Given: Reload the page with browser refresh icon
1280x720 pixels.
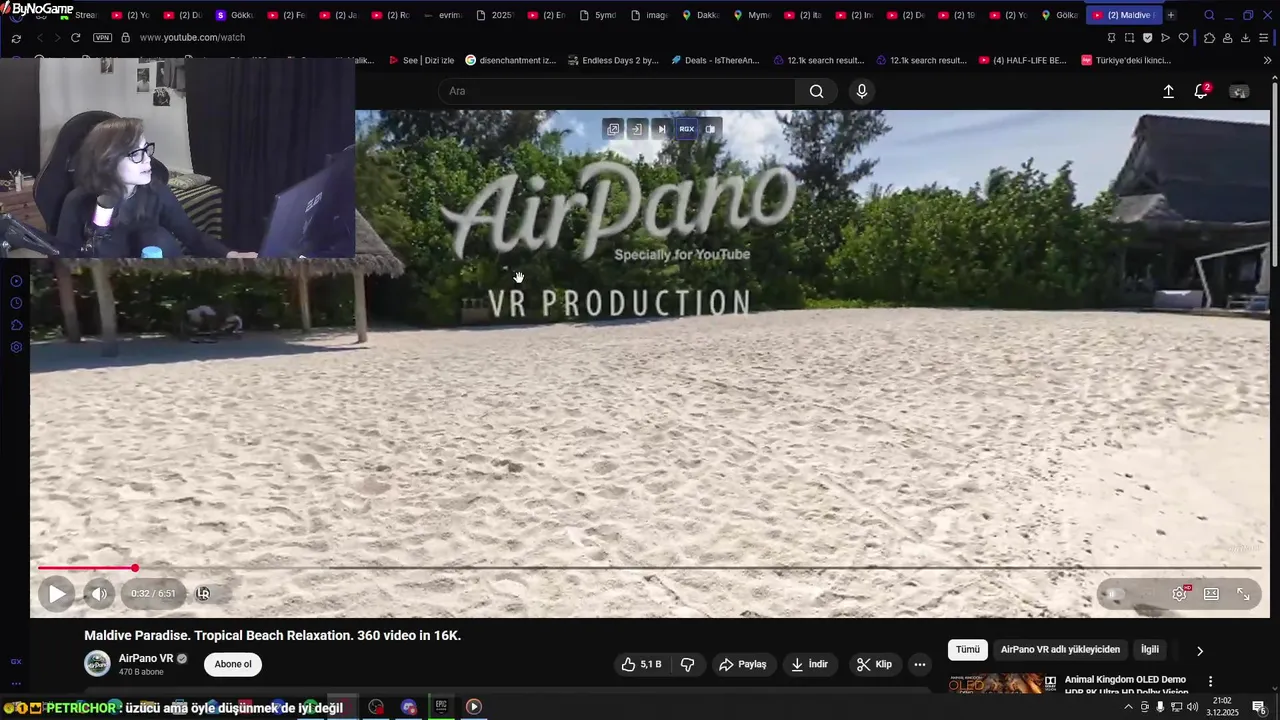Looking at the screenshot, I should point(75,37).
